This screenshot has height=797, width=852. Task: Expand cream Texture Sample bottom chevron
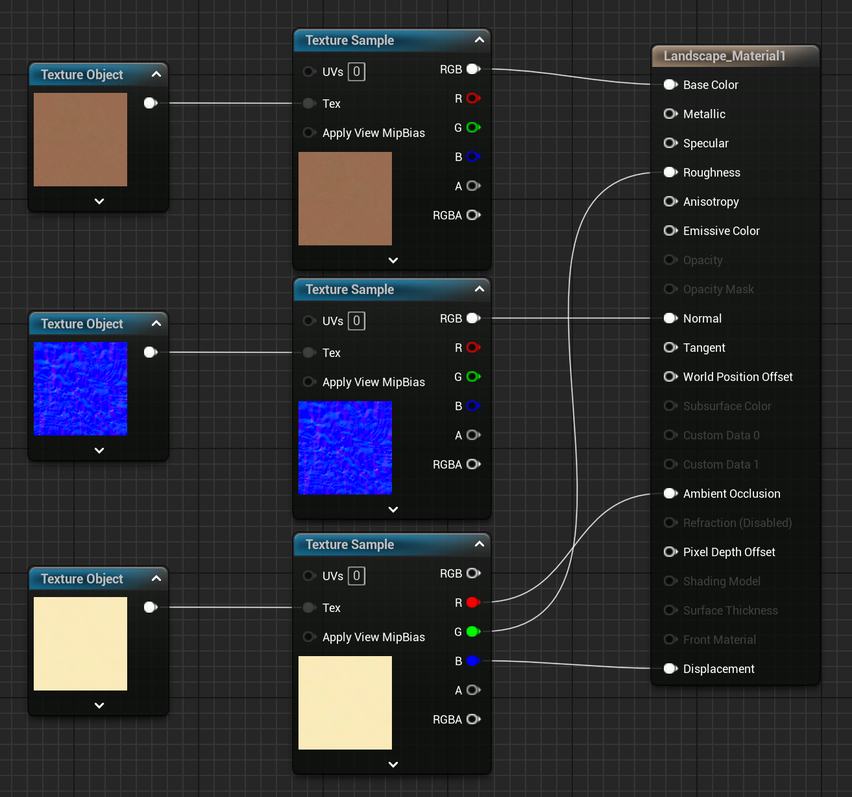pyautogui.click(x=393, y=764)
